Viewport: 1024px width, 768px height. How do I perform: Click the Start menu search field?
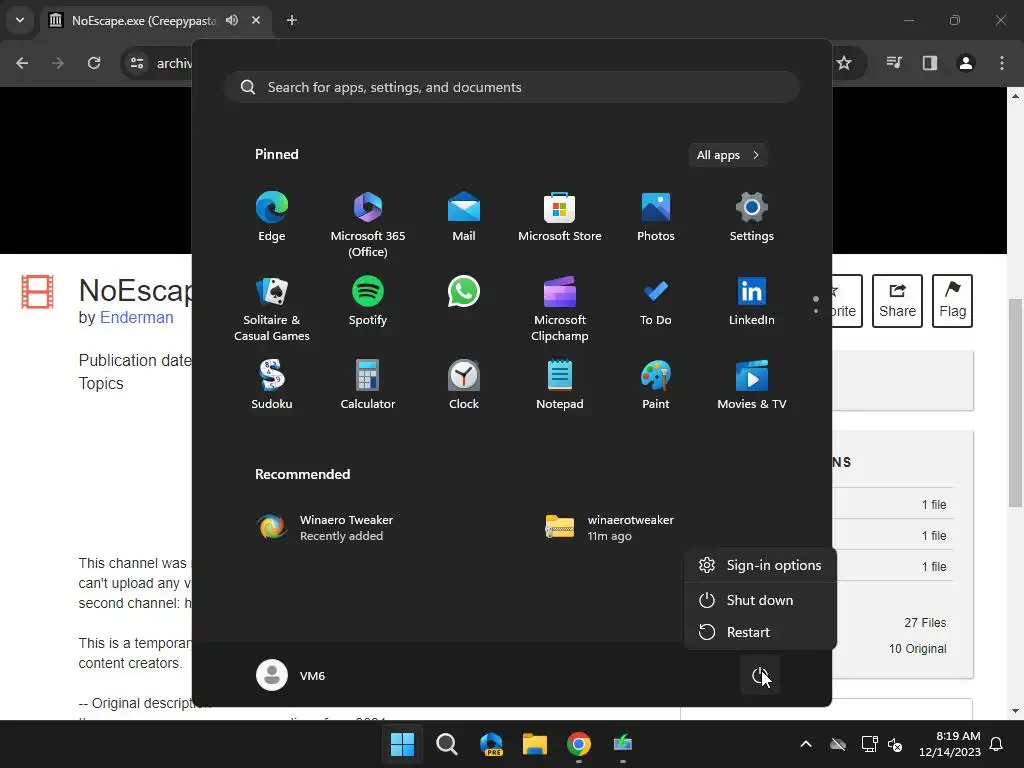[x=512, y=88]
